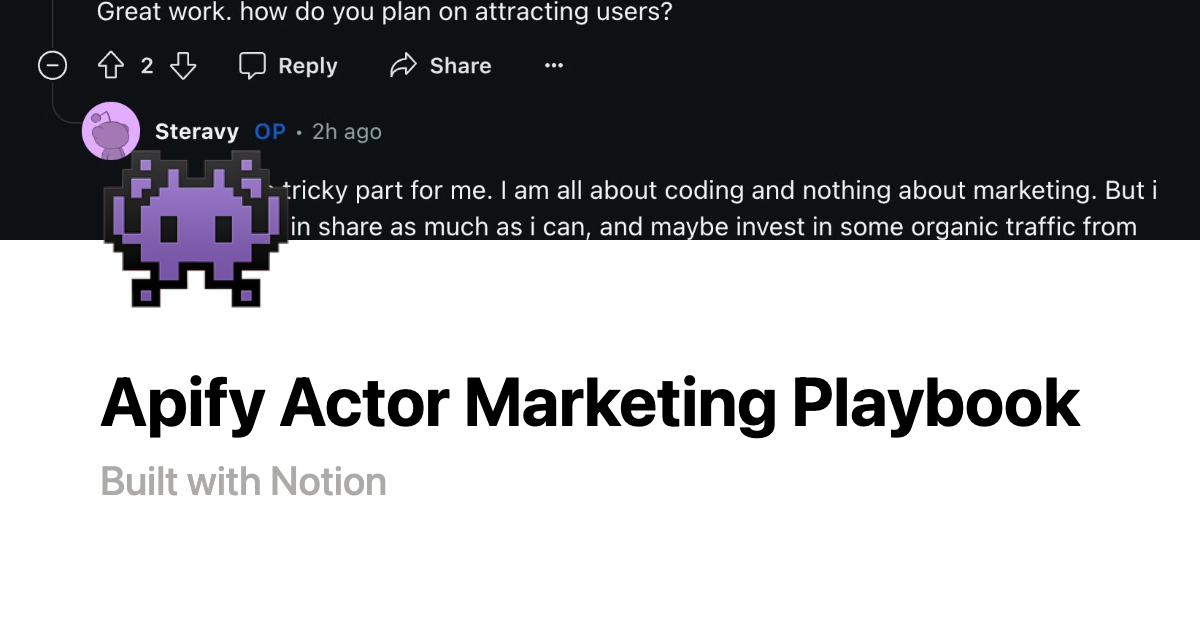
Task: Click the Steravy username
Action: 196,131
